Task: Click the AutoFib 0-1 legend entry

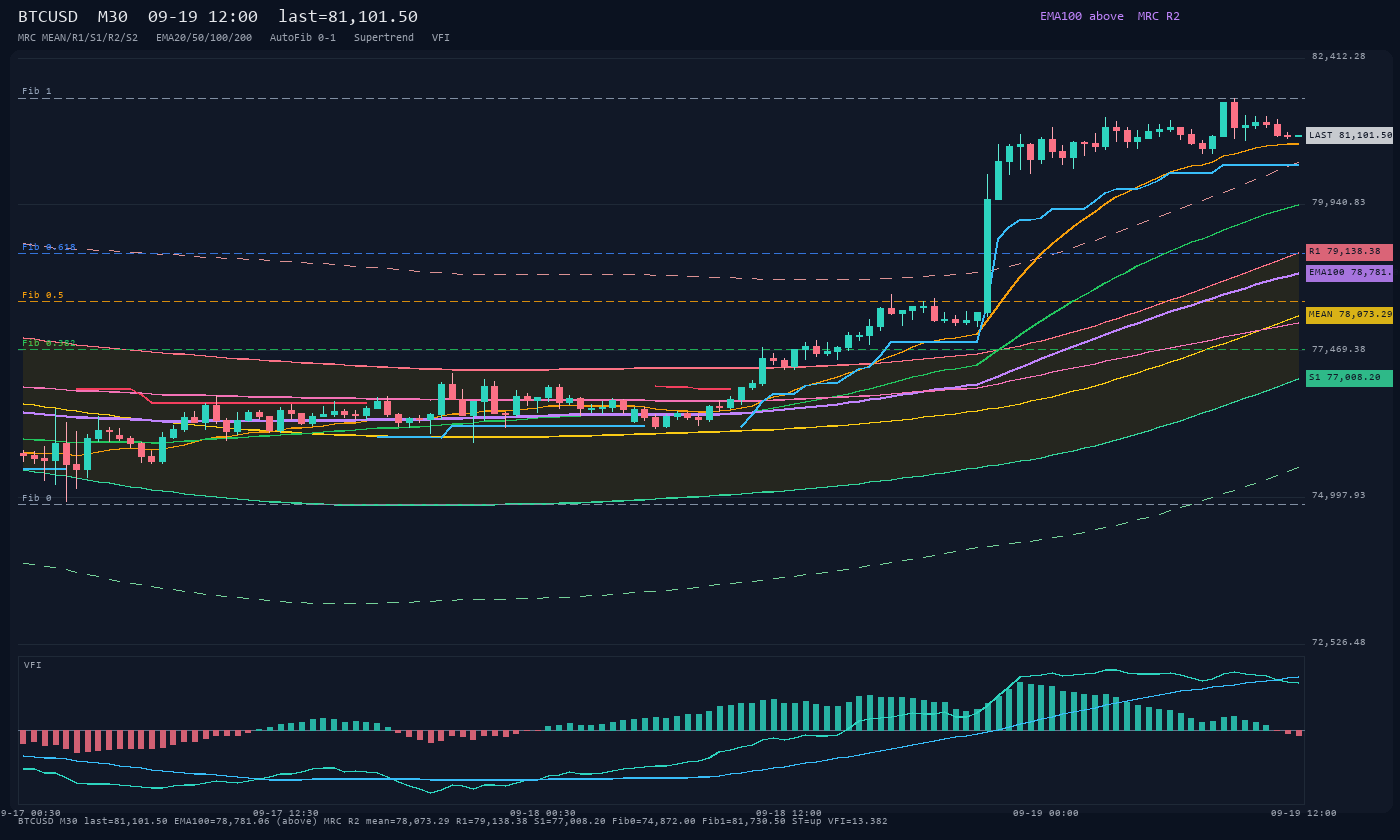Action: coord(303,38)
